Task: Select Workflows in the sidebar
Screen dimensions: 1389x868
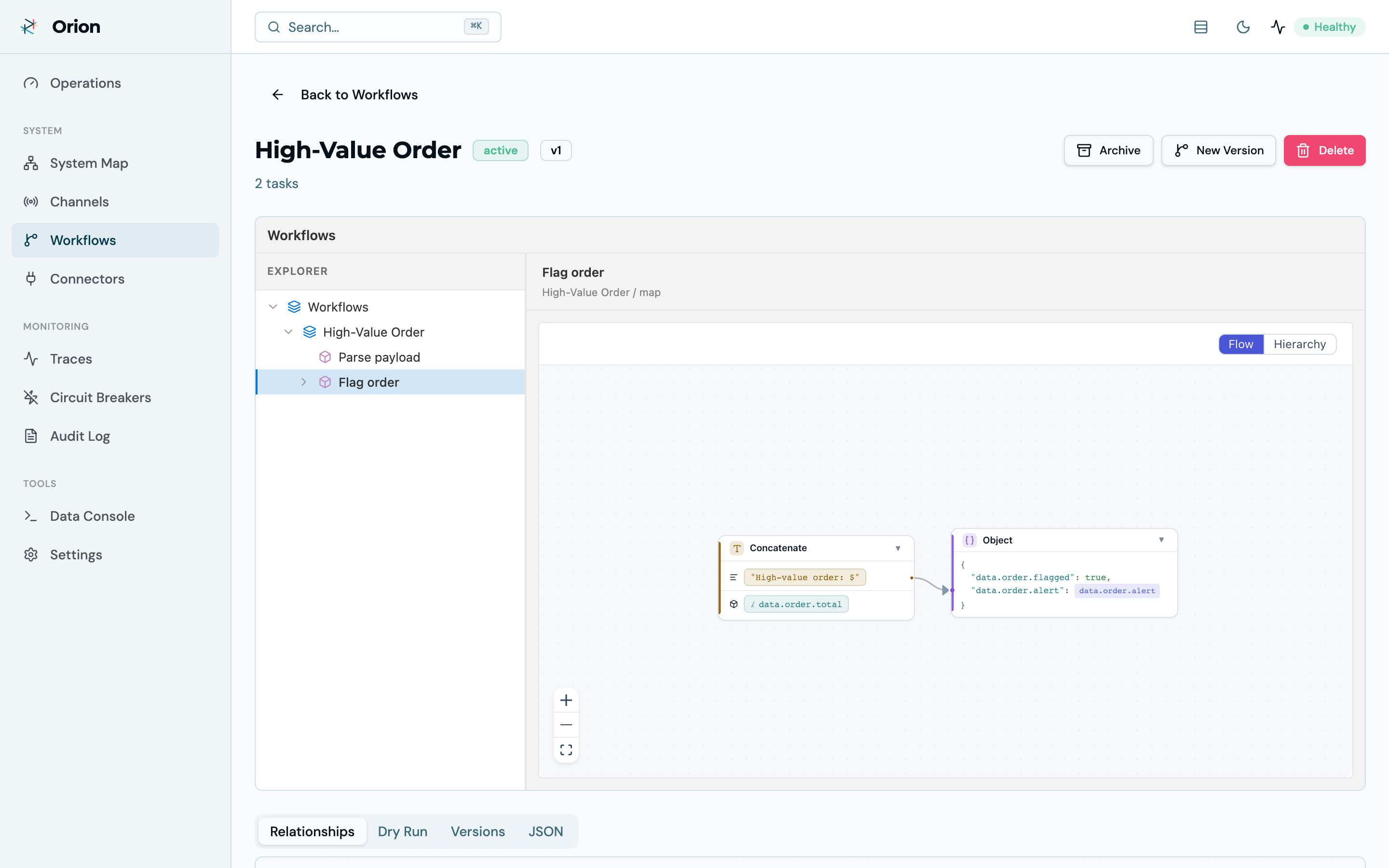Action: [115, 240]
